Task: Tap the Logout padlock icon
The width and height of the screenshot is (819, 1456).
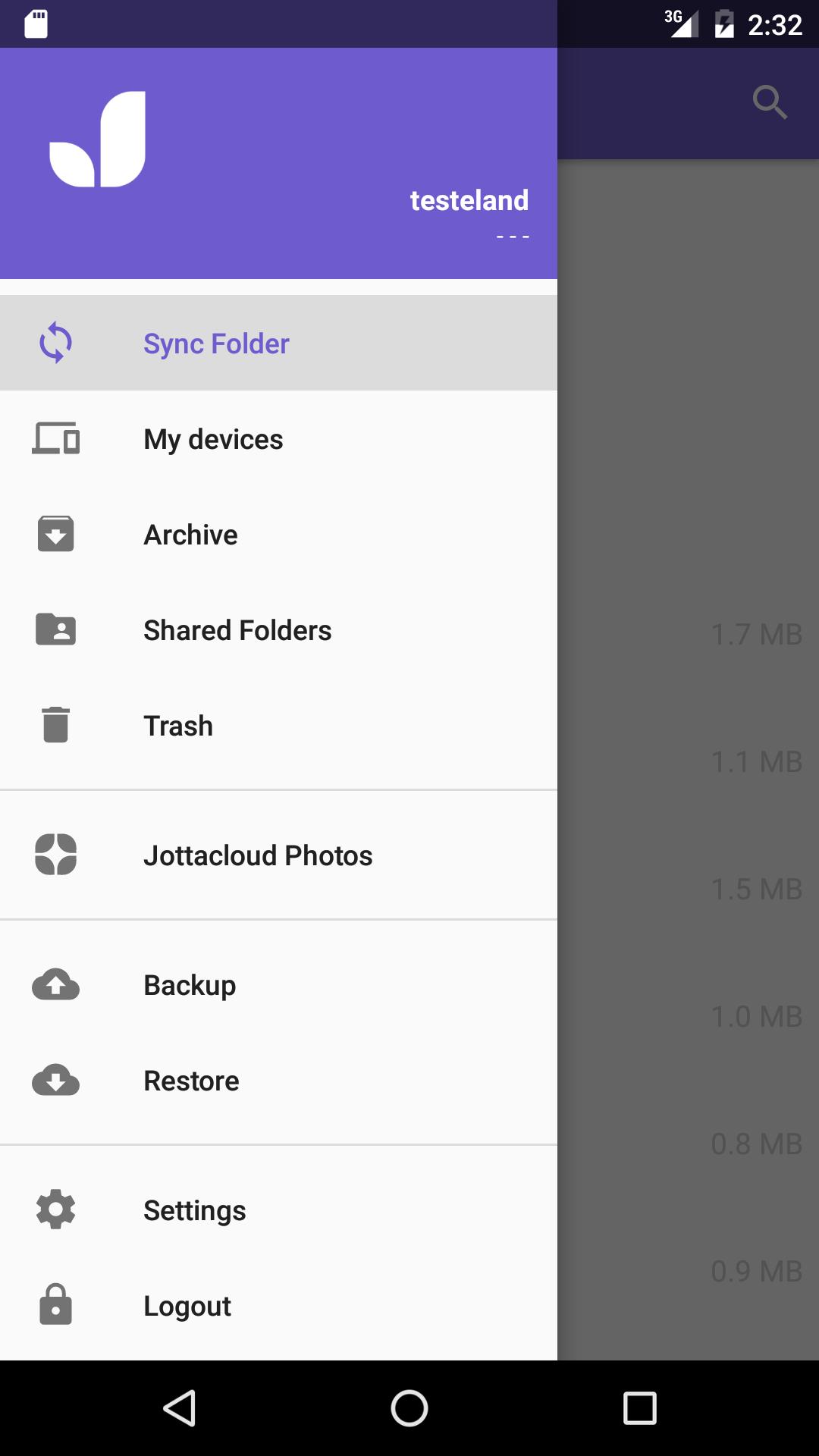Action: click(x=55, y=1305)
